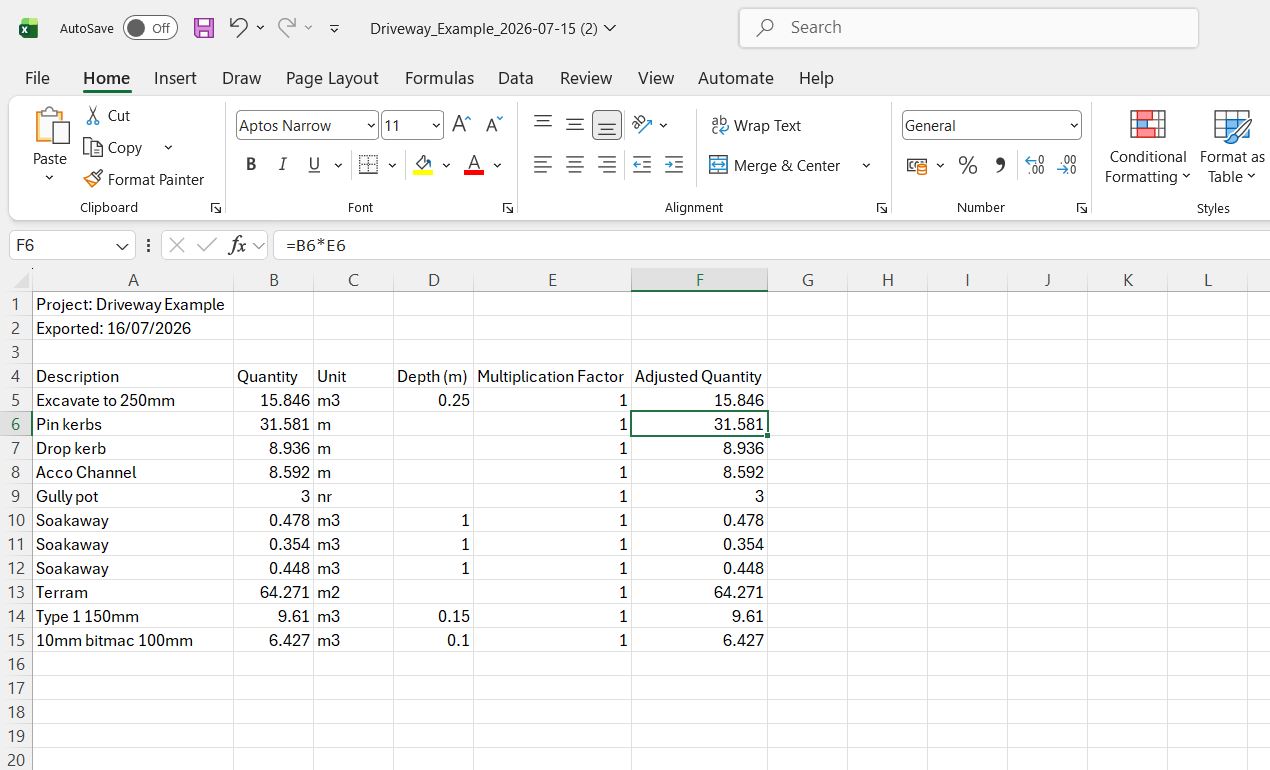The width and height of the screenshot is (1270, 770).
Task: Select bottom vertical align
Action: point(607,125)
